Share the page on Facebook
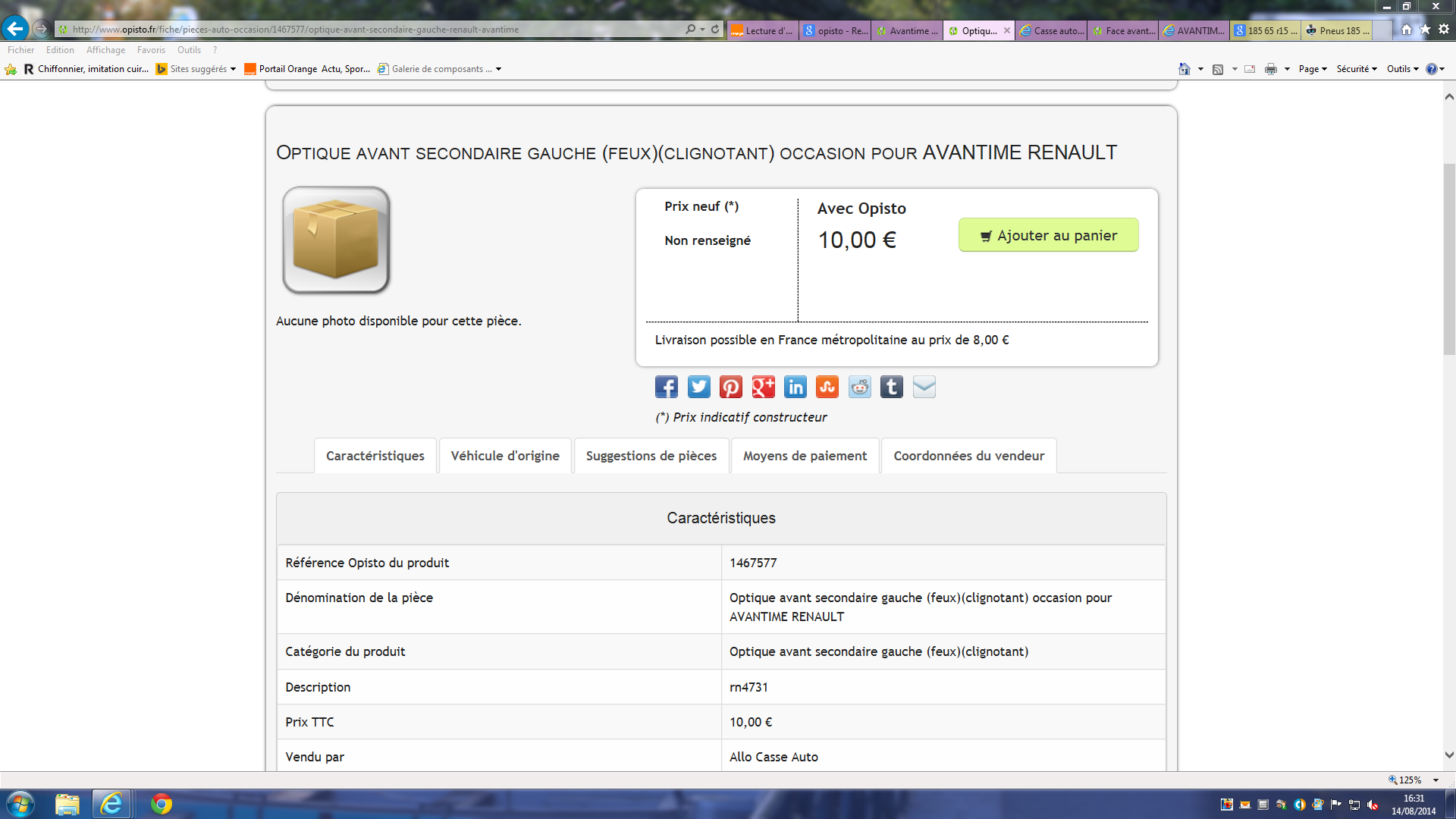Image resolution: width=1456 pixels, height=819 pixels. tap(666, 388)
